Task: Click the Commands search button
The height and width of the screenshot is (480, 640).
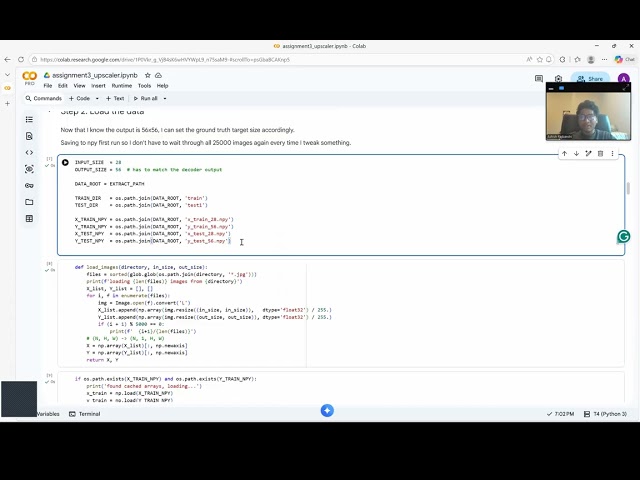Action: (x=43, y=98)
